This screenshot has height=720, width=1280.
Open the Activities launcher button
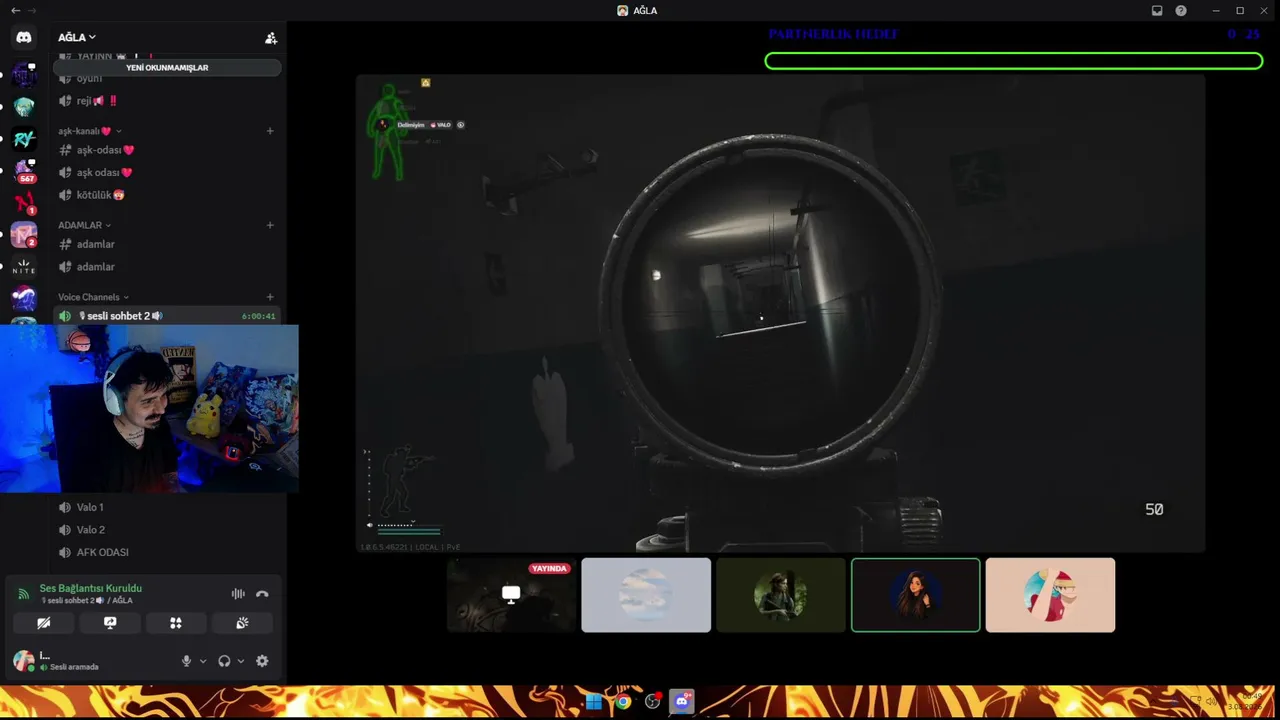click(176, 623)
